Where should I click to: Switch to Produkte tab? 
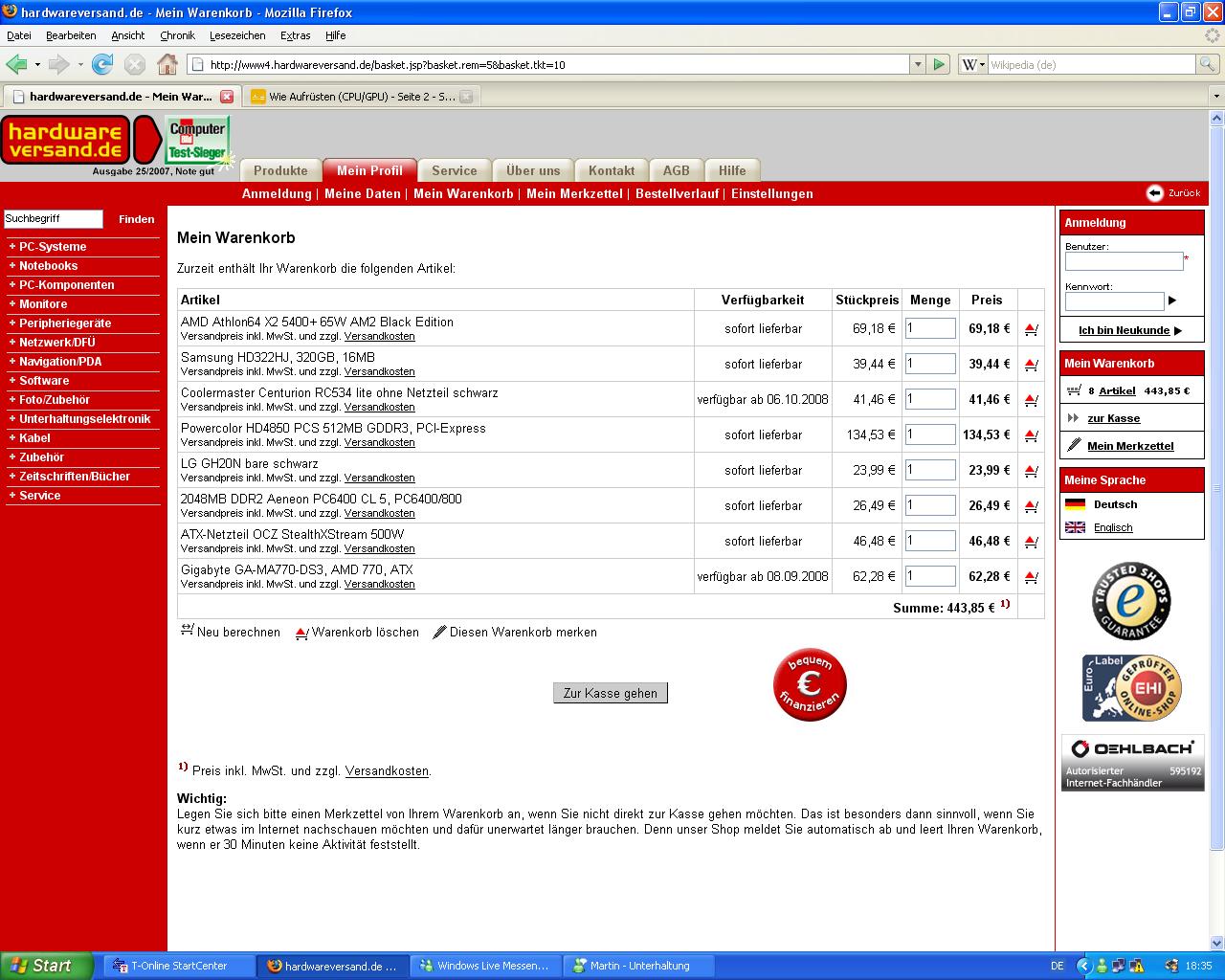(280, 170)
